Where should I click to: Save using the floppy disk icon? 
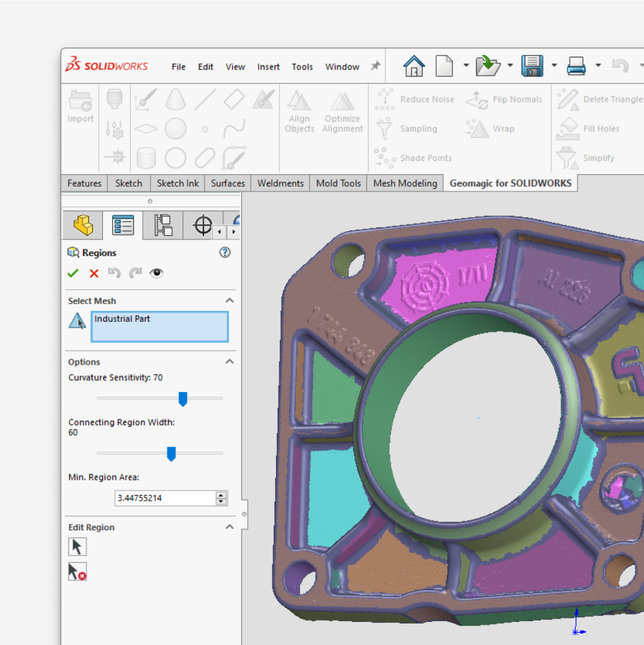coord(532,66)
